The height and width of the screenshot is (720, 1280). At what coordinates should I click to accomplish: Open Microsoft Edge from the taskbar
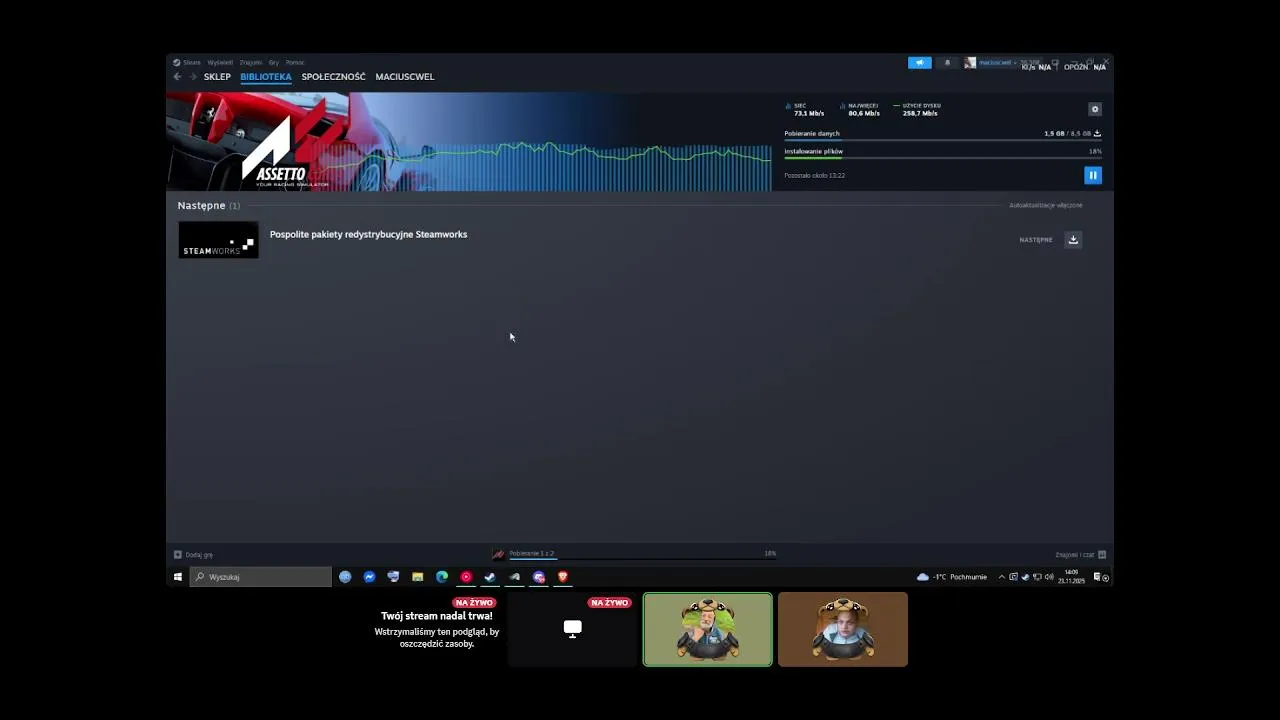442,577
